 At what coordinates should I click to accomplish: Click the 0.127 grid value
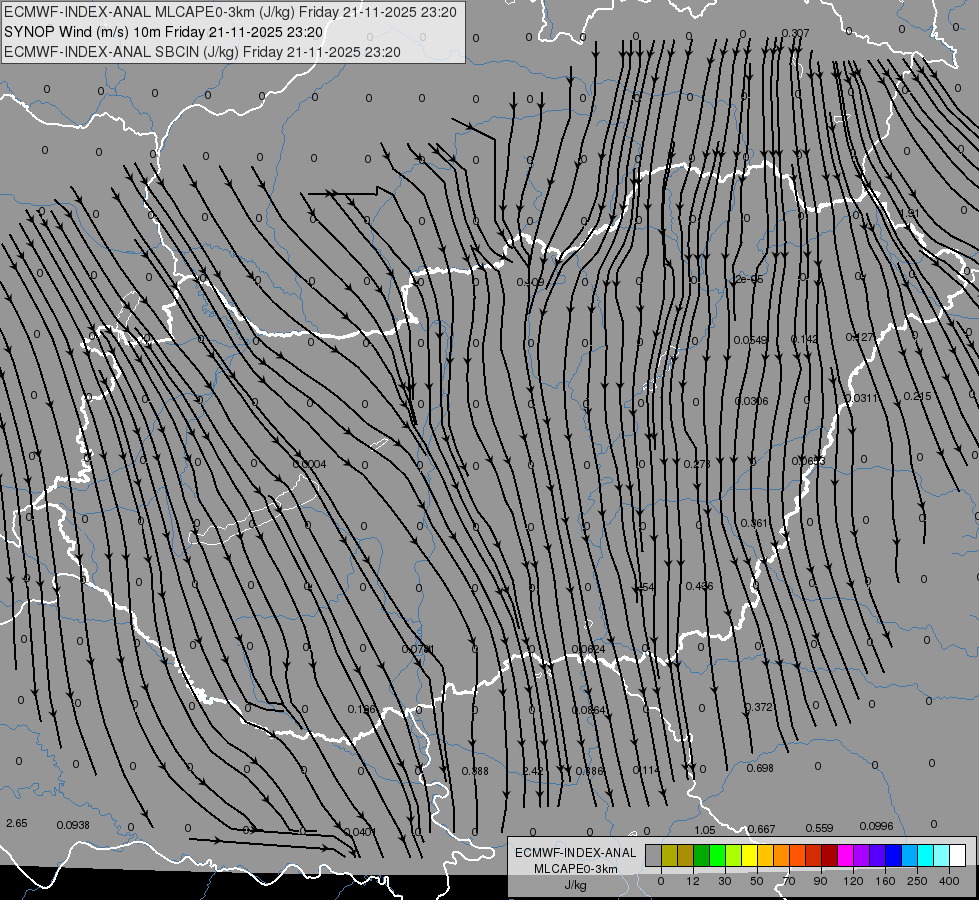860,337
